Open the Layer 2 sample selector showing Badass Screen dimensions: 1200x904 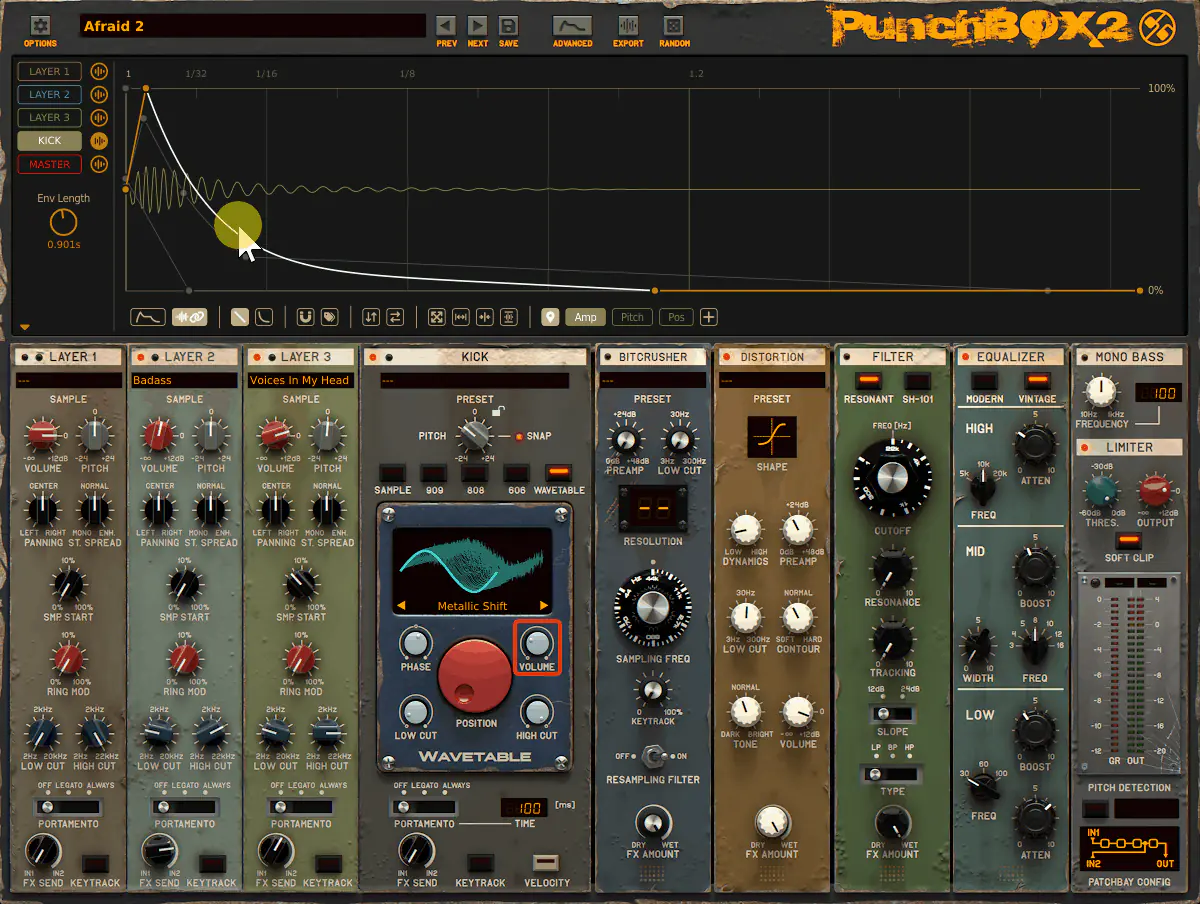185,380
